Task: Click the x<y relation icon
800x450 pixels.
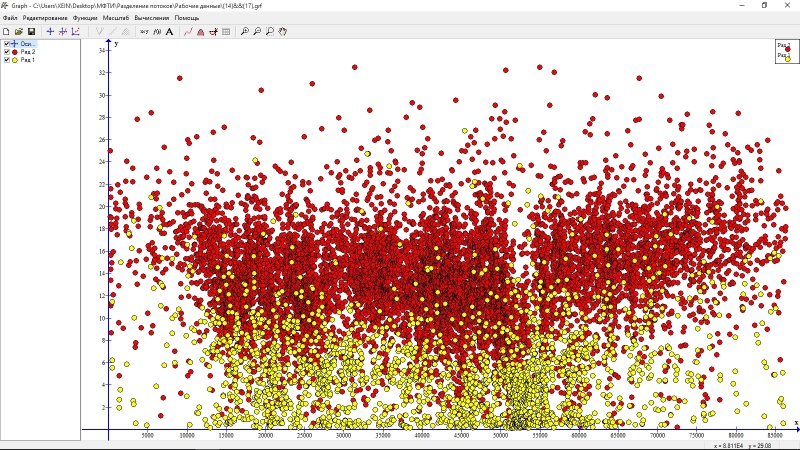Action: (144, 32)
